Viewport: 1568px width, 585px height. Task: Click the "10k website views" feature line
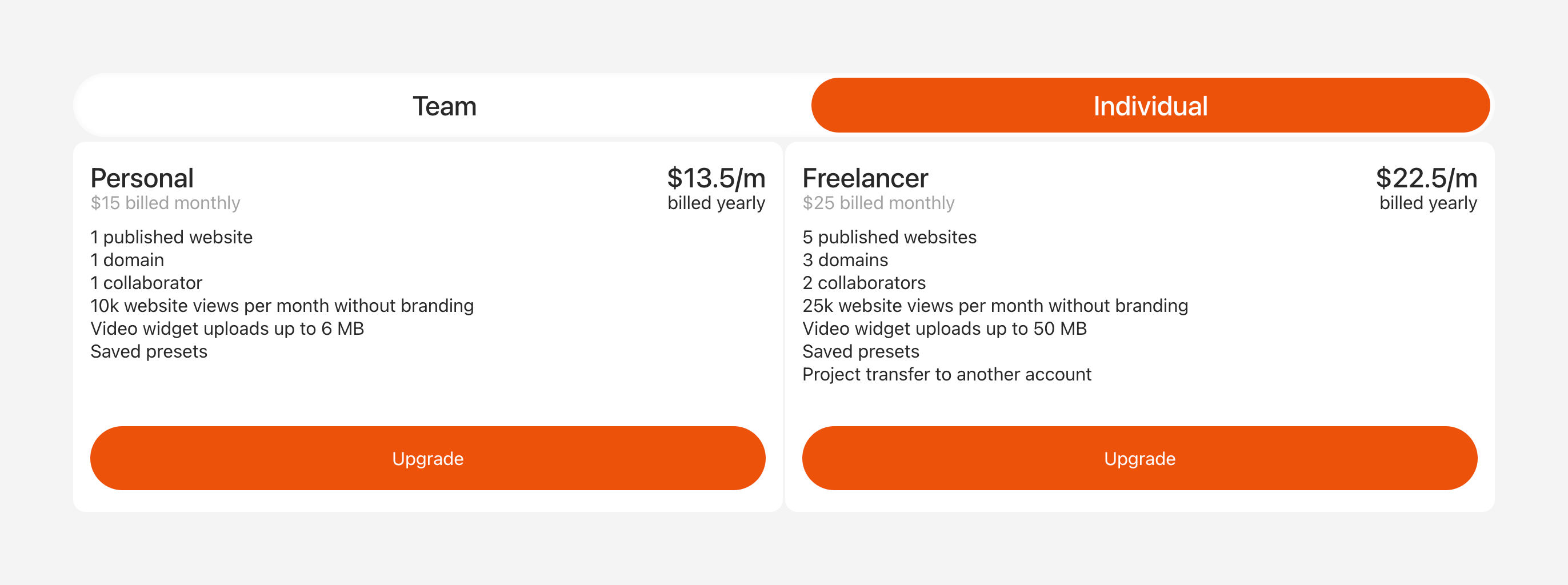pyautogui.click(x=282, y=306)
